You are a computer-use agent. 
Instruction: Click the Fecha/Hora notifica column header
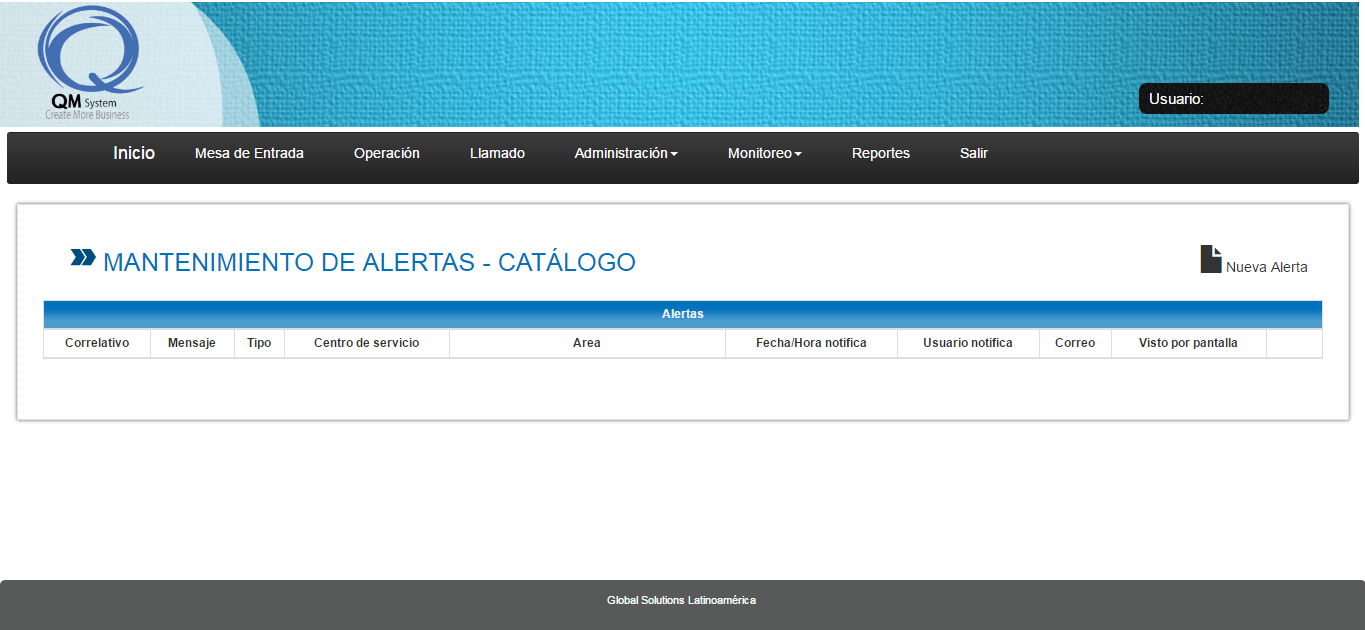point(811,343)
